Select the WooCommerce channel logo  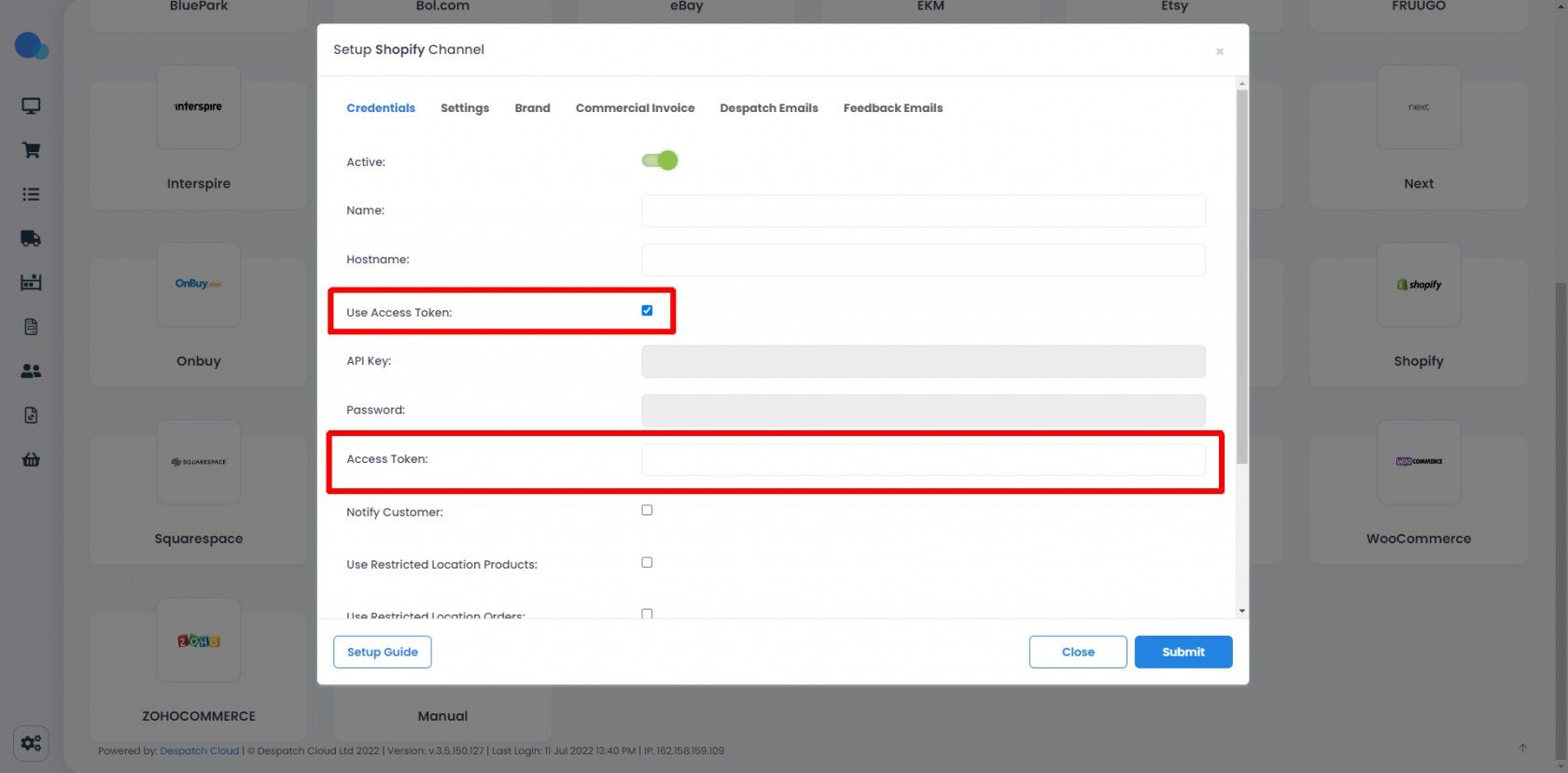1419,461
